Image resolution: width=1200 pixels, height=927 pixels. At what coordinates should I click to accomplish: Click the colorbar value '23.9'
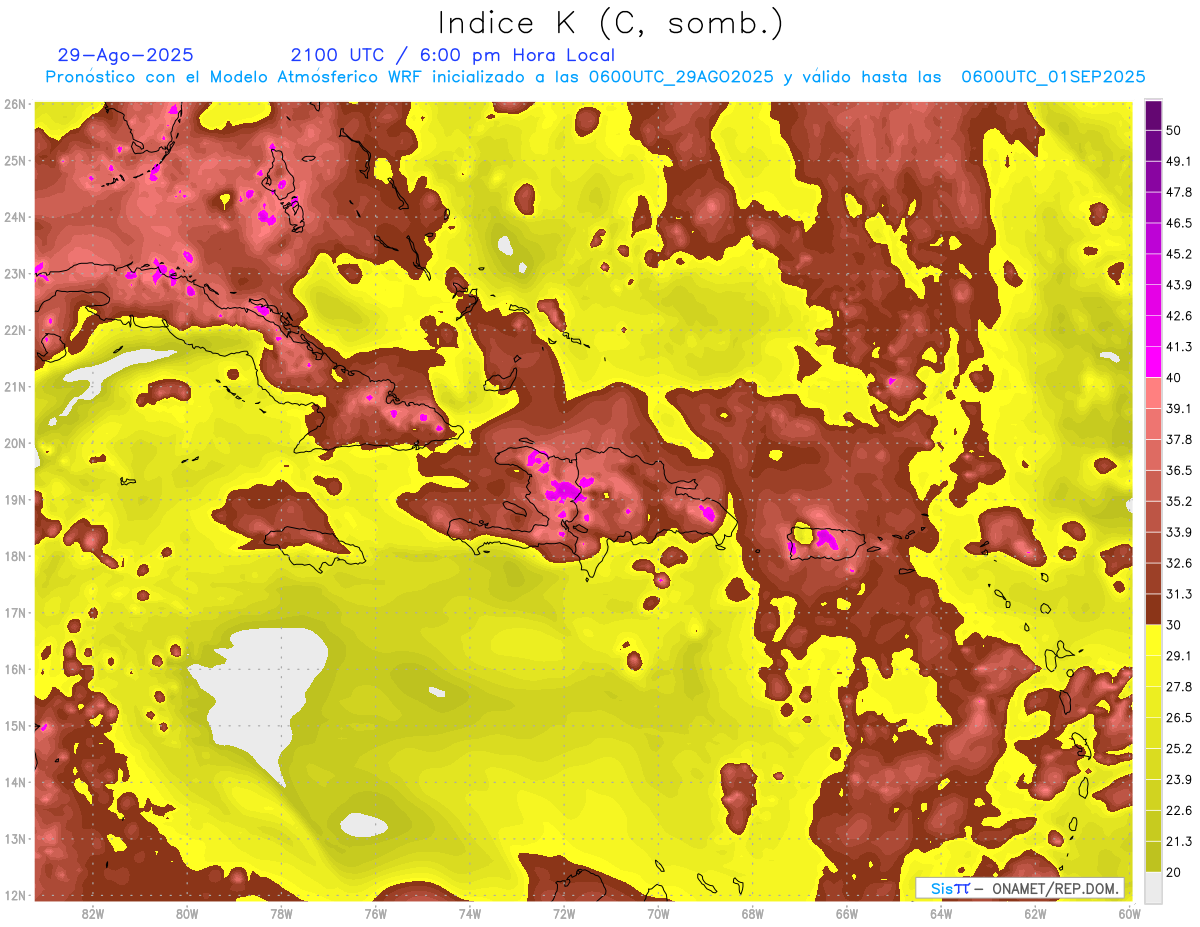coord(1178,780)
